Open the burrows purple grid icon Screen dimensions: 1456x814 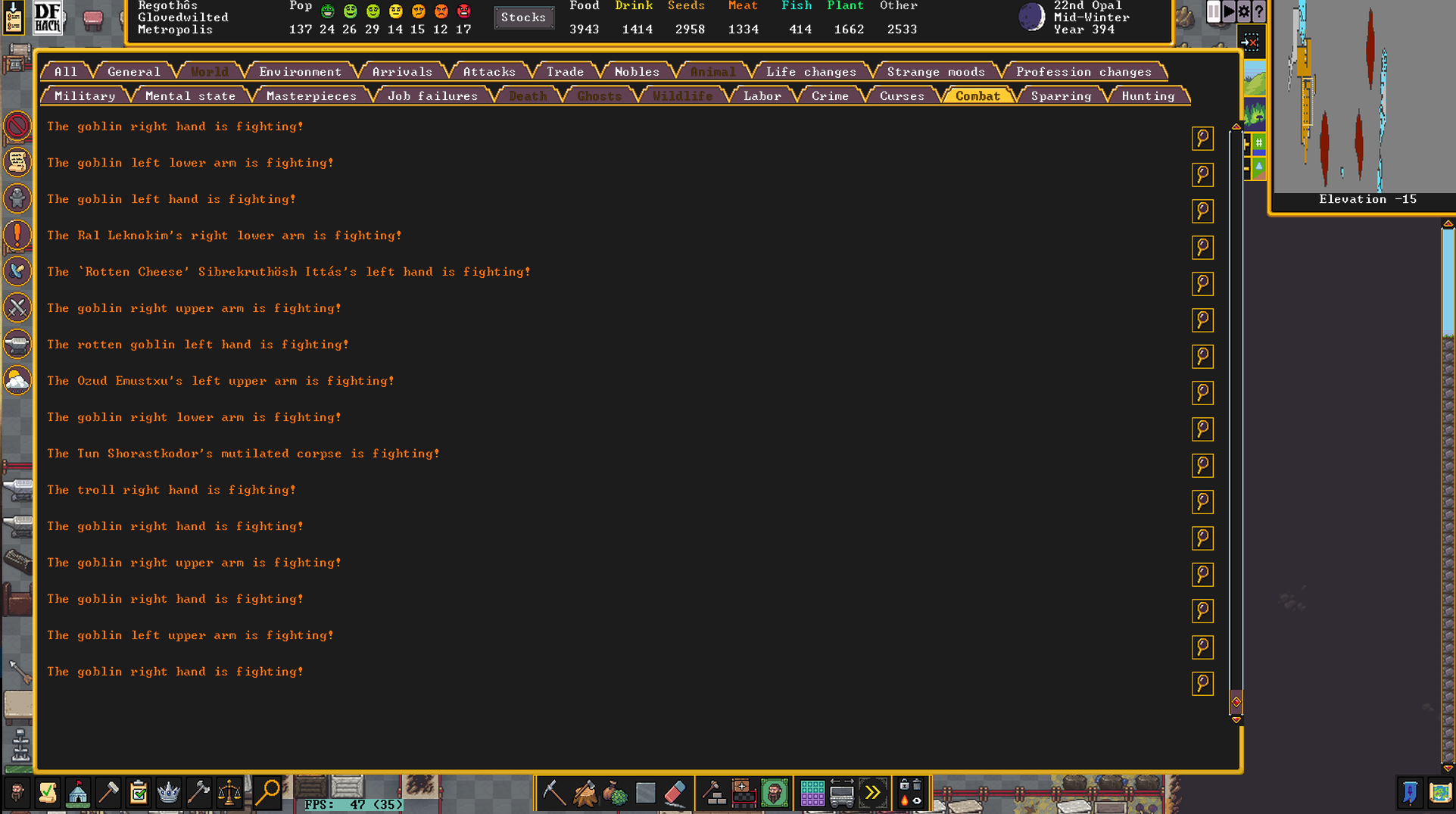point(812,793)
